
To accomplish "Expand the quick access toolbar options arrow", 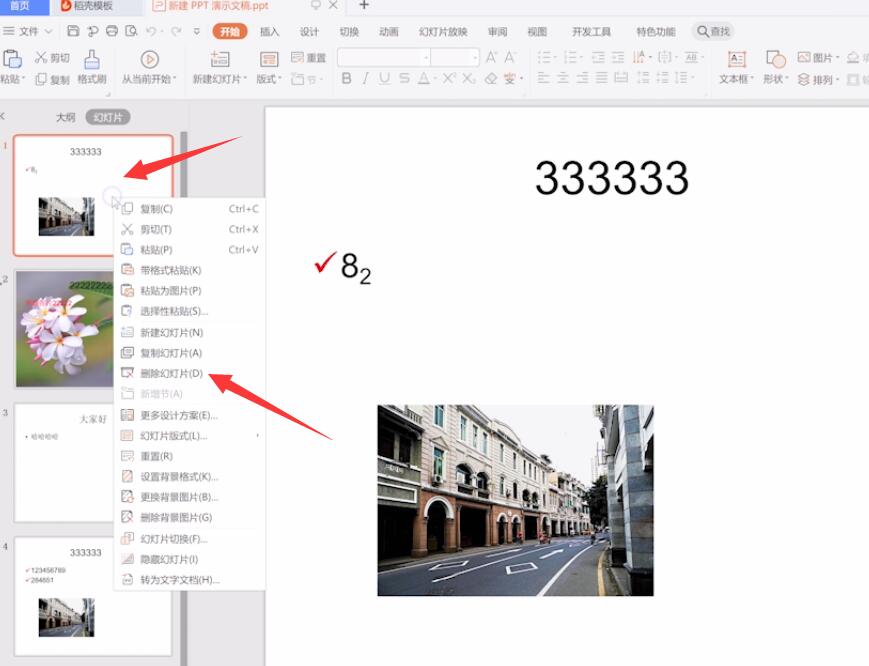I will [196, 31].
